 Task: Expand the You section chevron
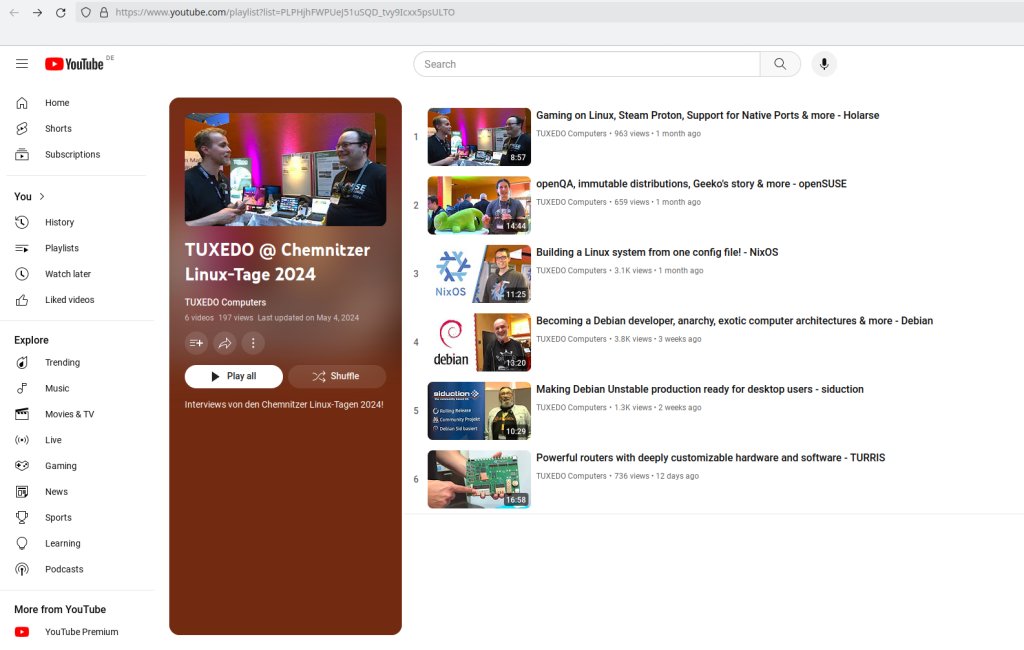coord(42,196)
